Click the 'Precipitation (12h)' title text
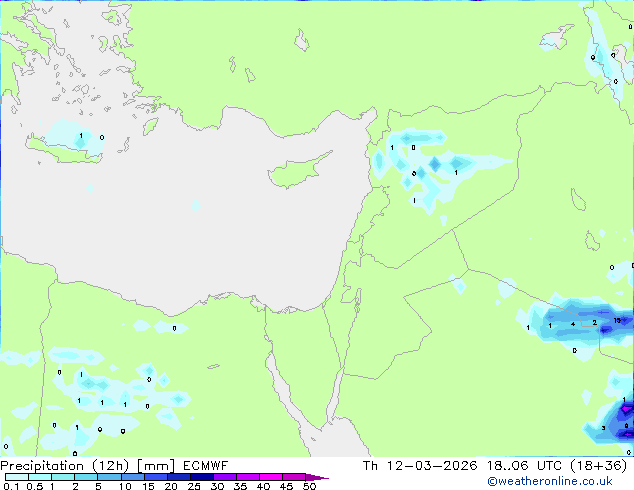 point(65,466)
